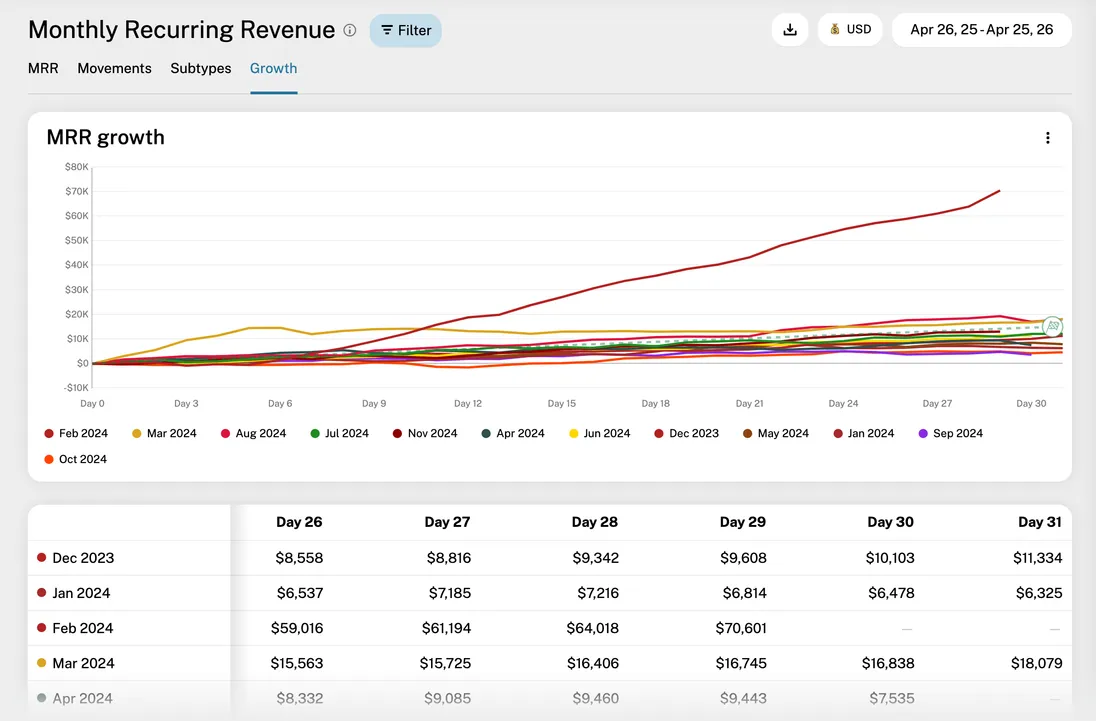Switch to the Movements tab

[x=115, y=68]
